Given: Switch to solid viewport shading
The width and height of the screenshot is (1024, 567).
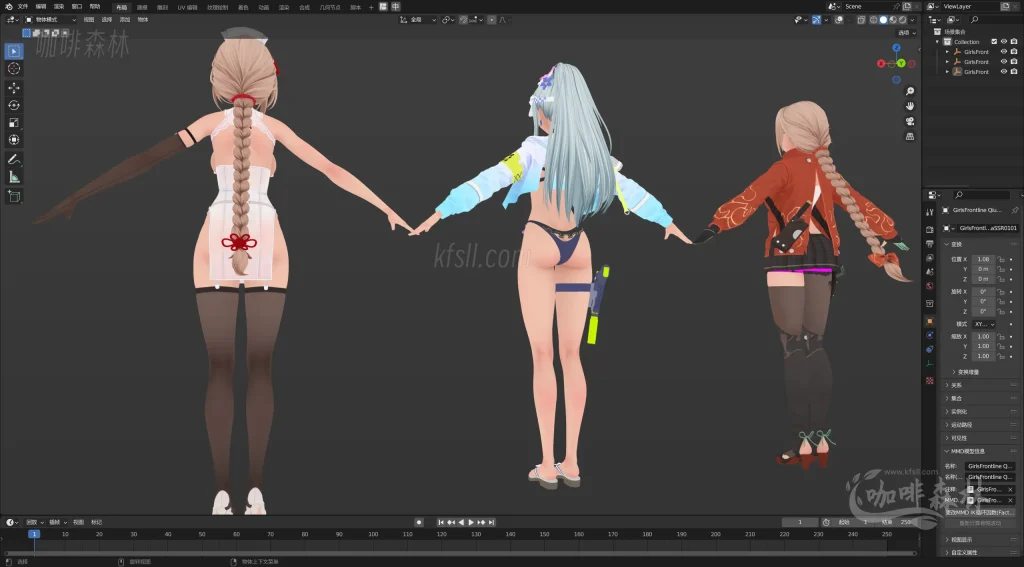Looking at the screenshot, I should [883, 20].
